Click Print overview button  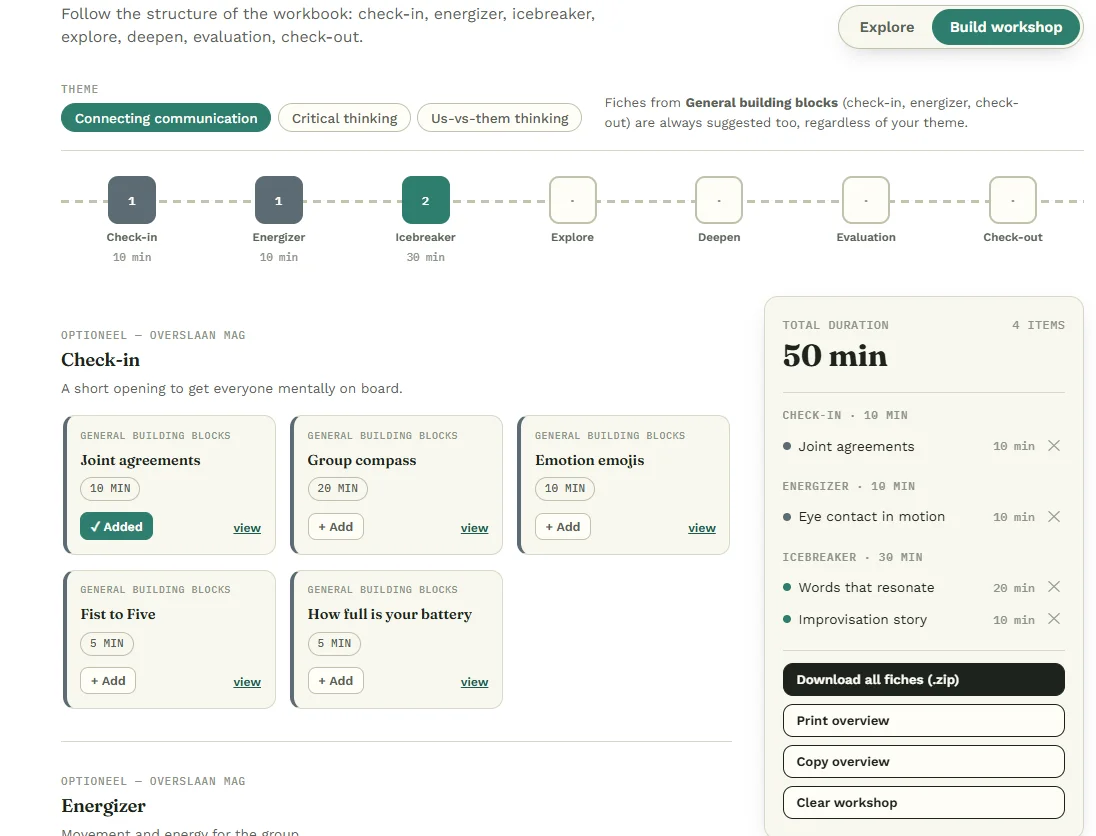tap(923, 721)
